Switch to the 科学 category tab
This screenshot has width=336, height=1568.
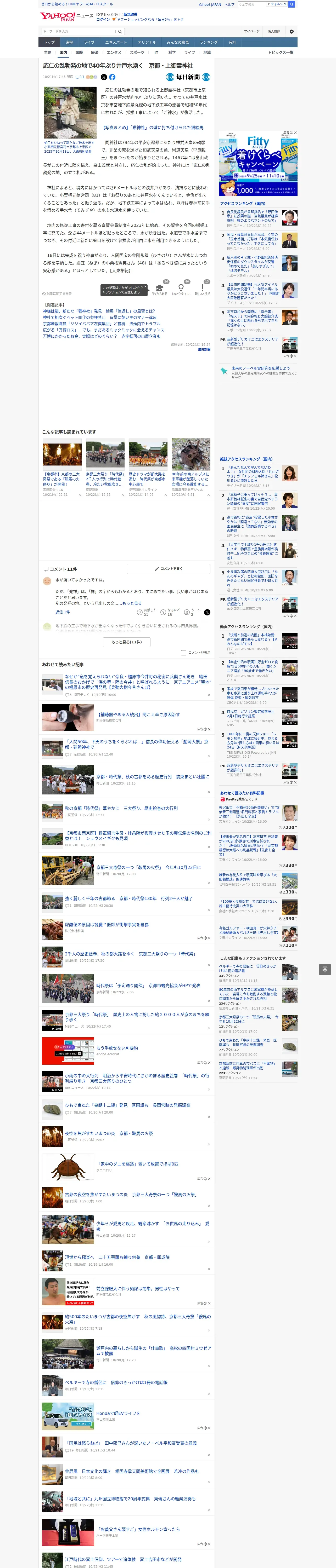(172, 52)
